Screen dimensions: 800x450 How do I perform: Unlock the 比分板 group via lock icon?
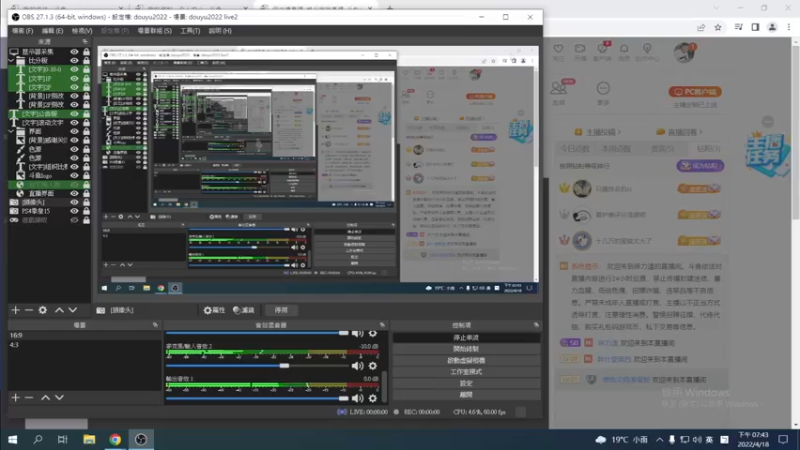click(86, 60)
